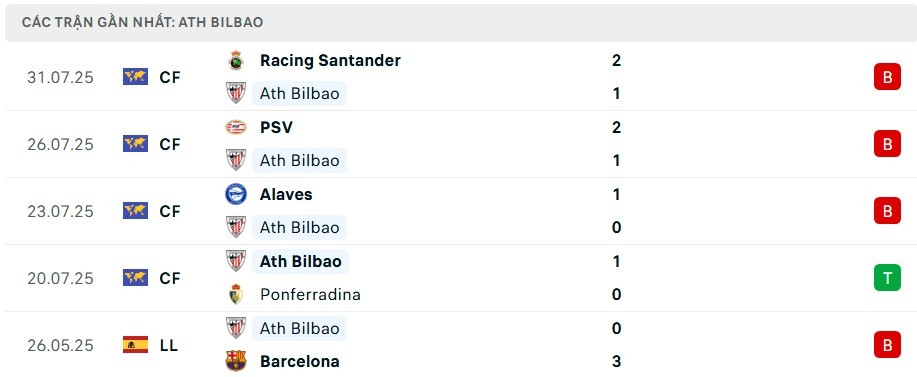Click the Racing Santander club crest
This screenshot has width=917, height=377.
[236, 60]
